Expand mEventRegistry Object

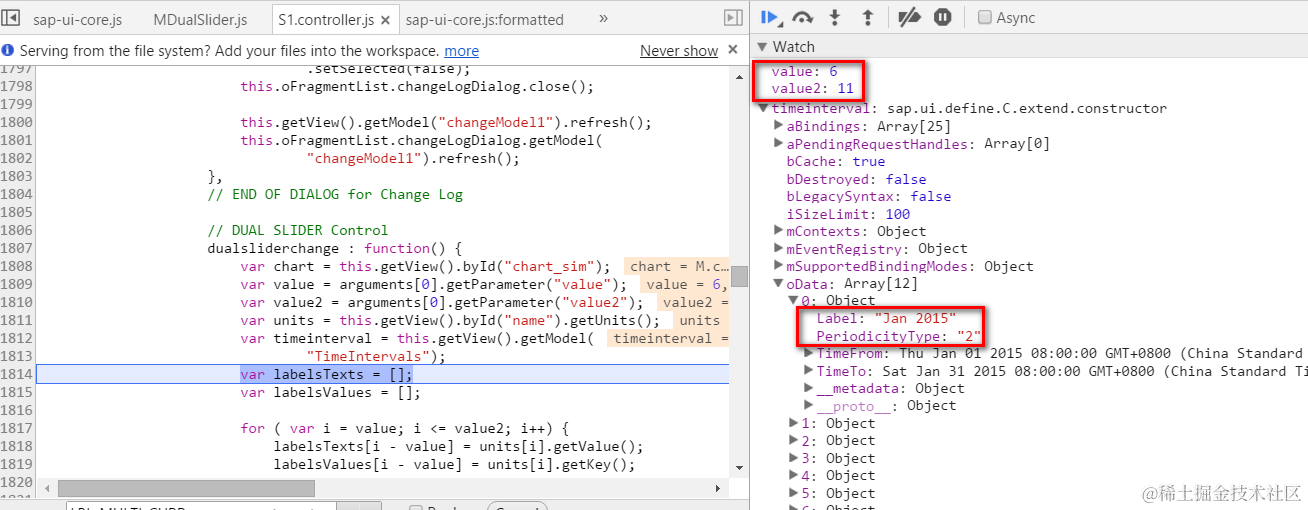point(779,249)
